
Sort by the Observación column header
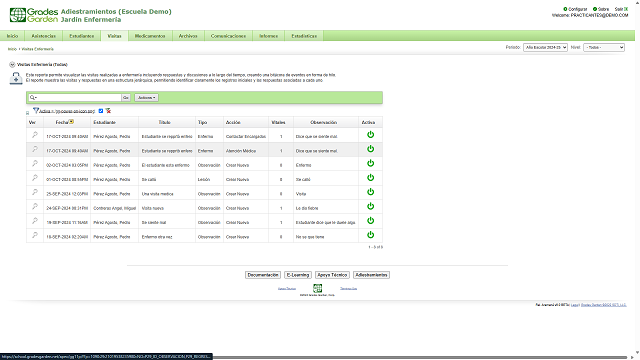[x=323, y=122]
